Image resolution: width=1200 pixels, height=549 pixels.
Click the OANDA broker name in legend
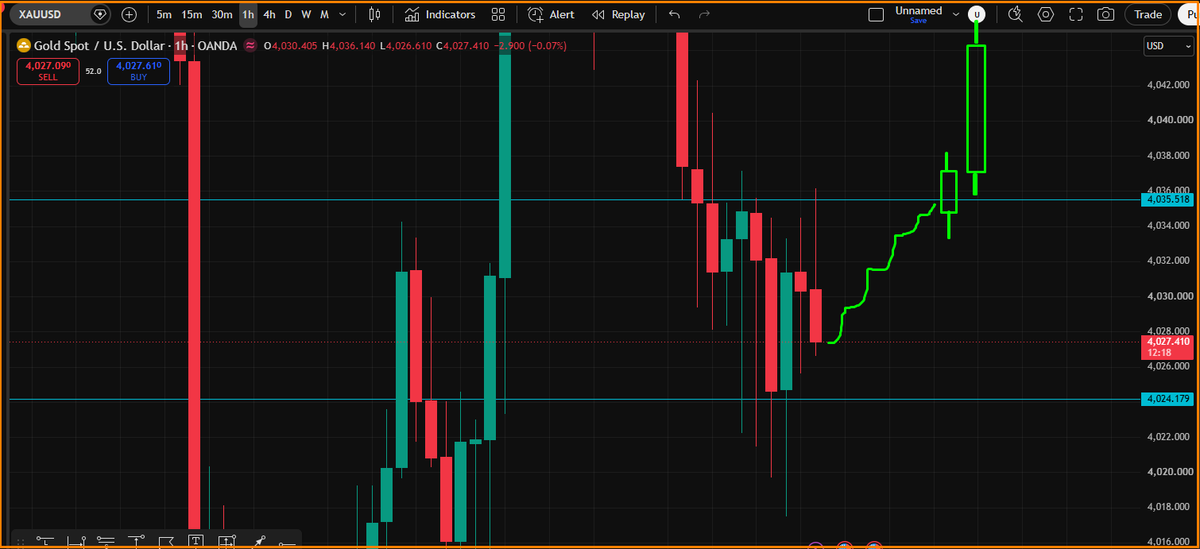pos(215,46)
